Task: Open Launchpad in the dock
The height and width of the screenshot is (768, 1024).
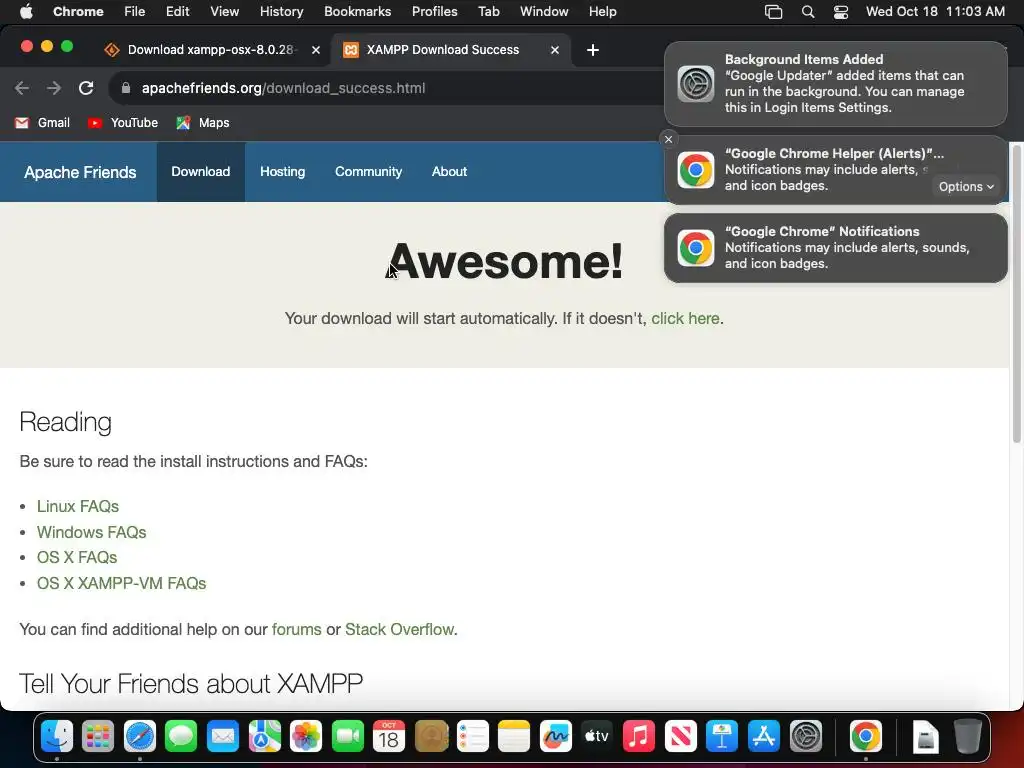Action: pos(98,737)
